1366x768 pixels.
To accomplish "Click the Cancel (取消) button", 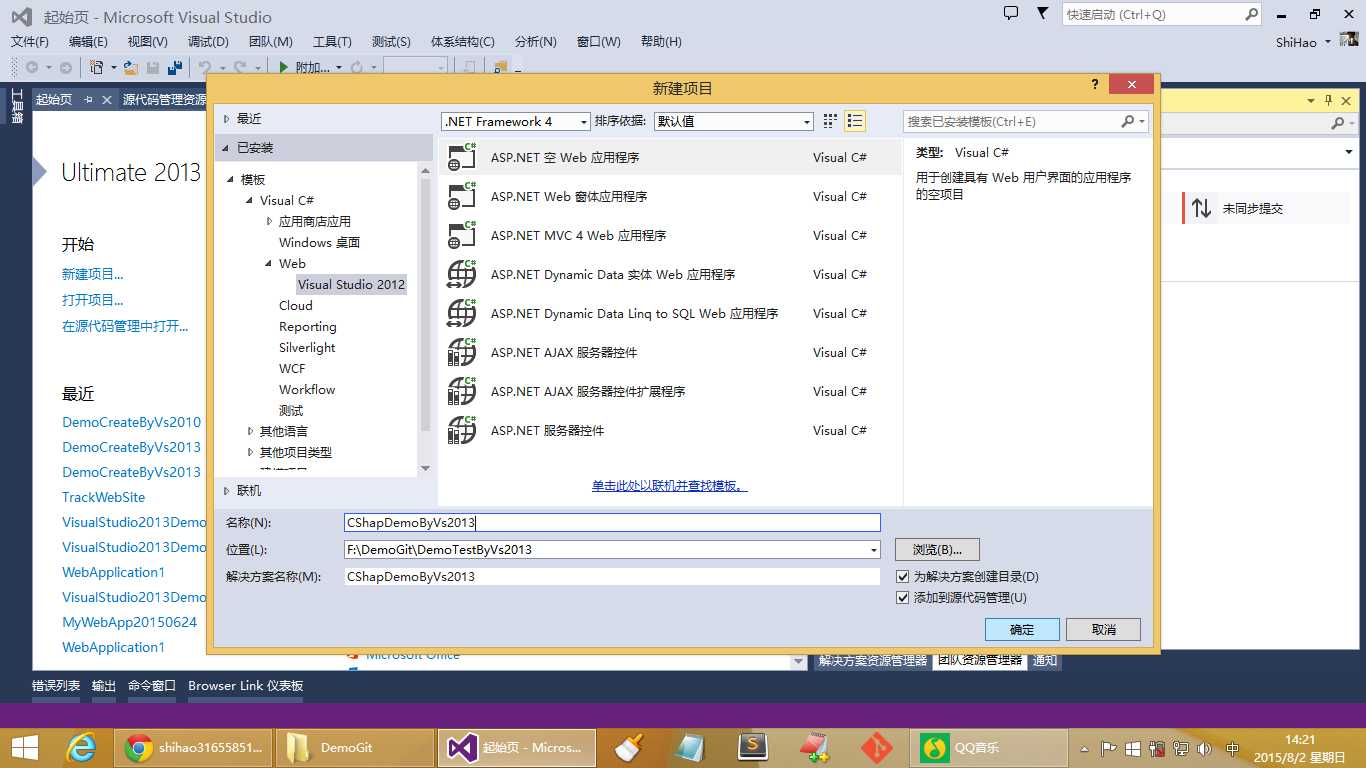I will coord(1104,629).
